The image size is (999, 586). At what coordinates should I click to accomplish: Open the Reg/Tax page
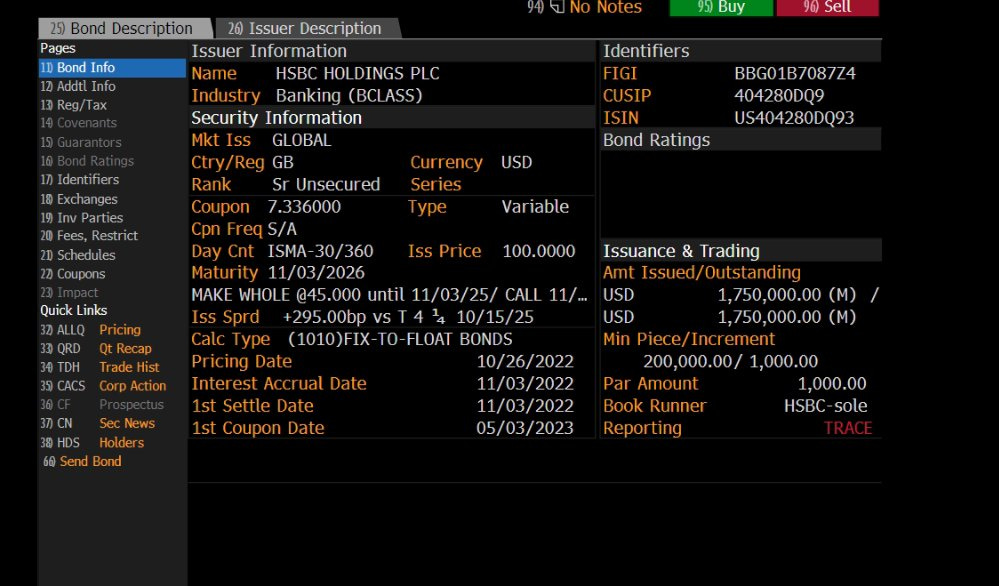click(x=74, y=105)
